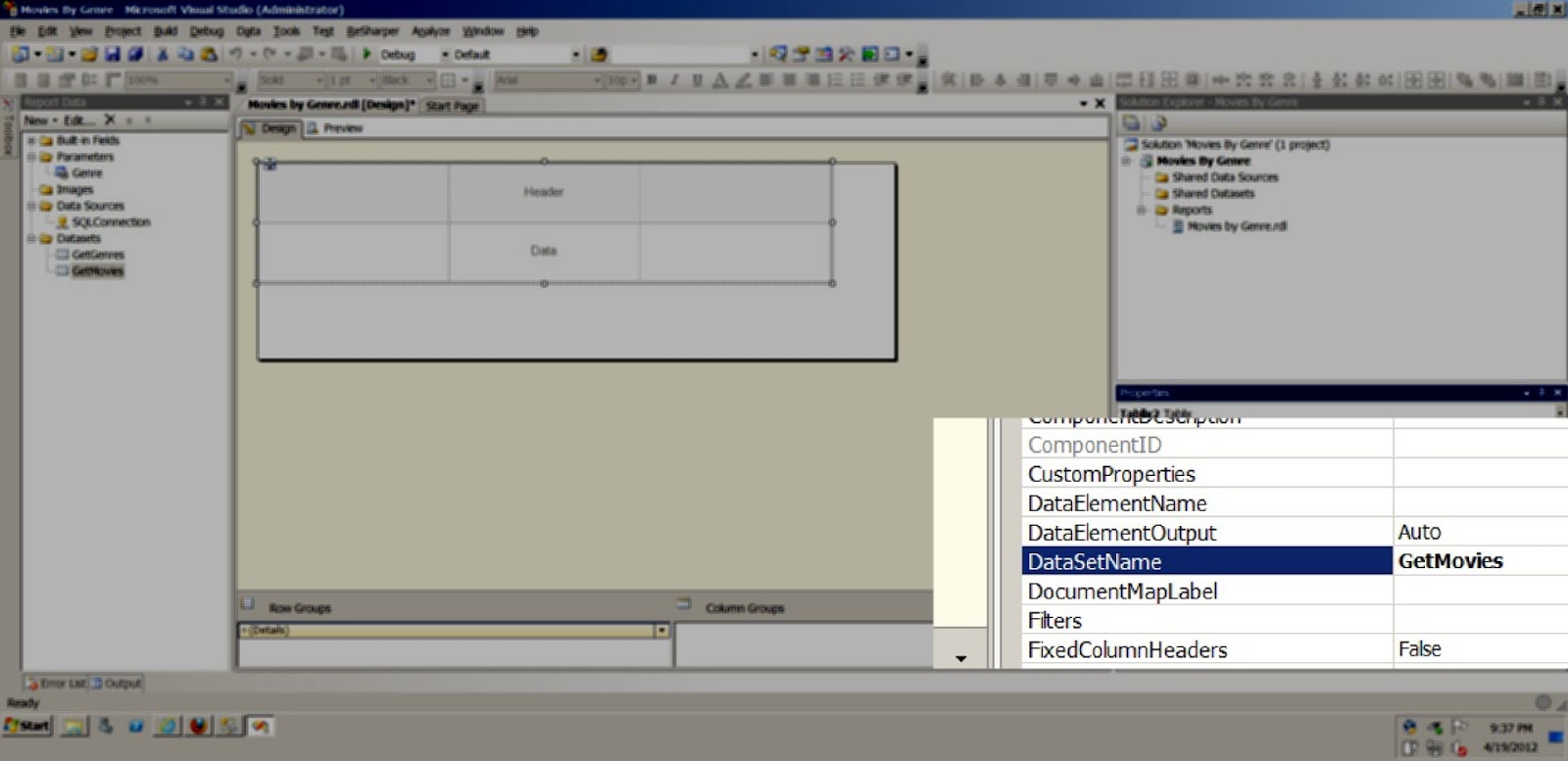Click the green Start Debugging arrow
Viewport: 1568px width, 761px height.
pyautogui.click(x=367, y=55)
